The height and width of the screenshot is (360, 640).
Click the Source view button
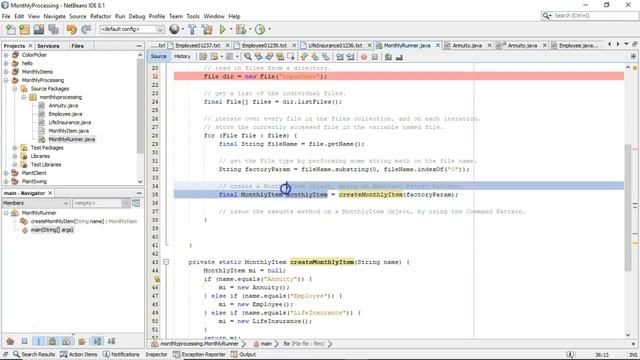(x=158, y=56)
